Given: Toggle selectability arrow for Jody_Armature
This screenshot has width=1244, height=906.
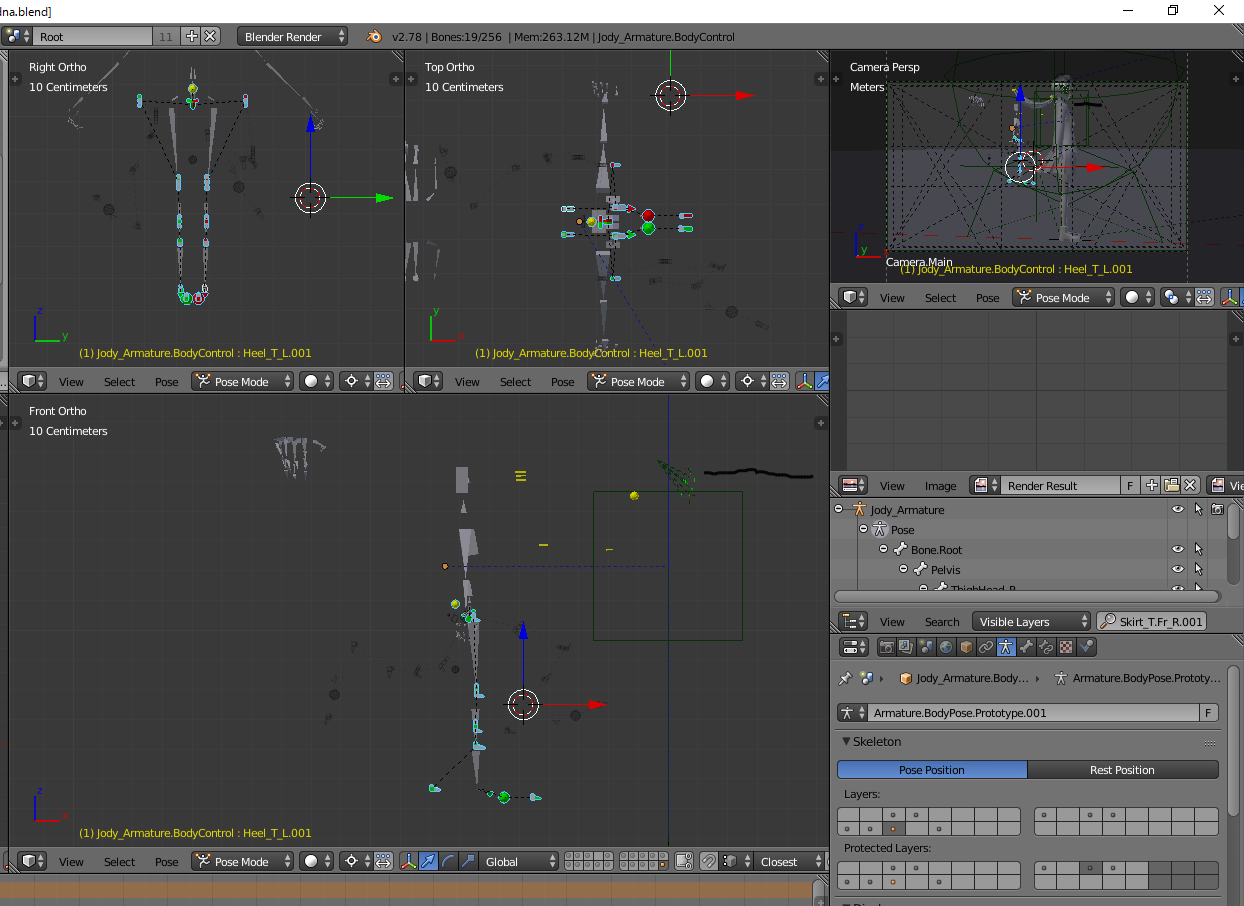Looking at the screenshot, I should point(1198,510).
